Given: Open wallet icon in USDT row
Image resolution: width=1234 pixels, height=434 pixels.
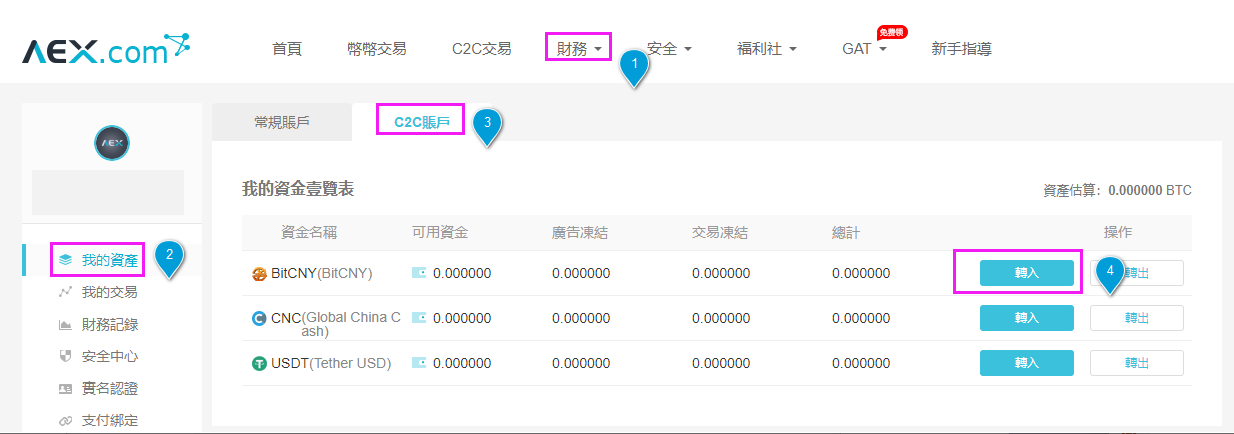Looking at the screenshot, I should (x=420, y=363).
